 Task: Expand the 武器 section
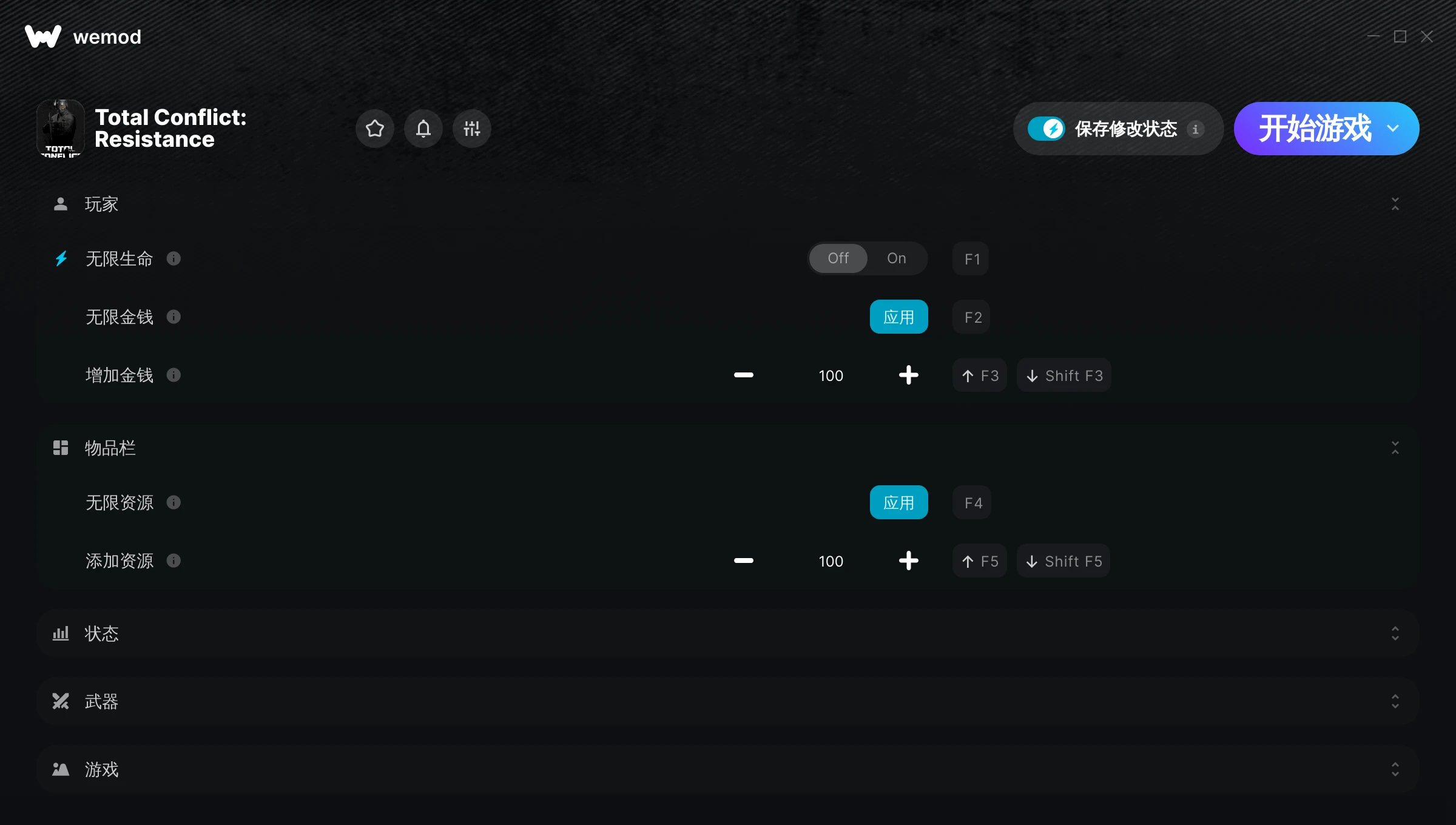point(728,701)
